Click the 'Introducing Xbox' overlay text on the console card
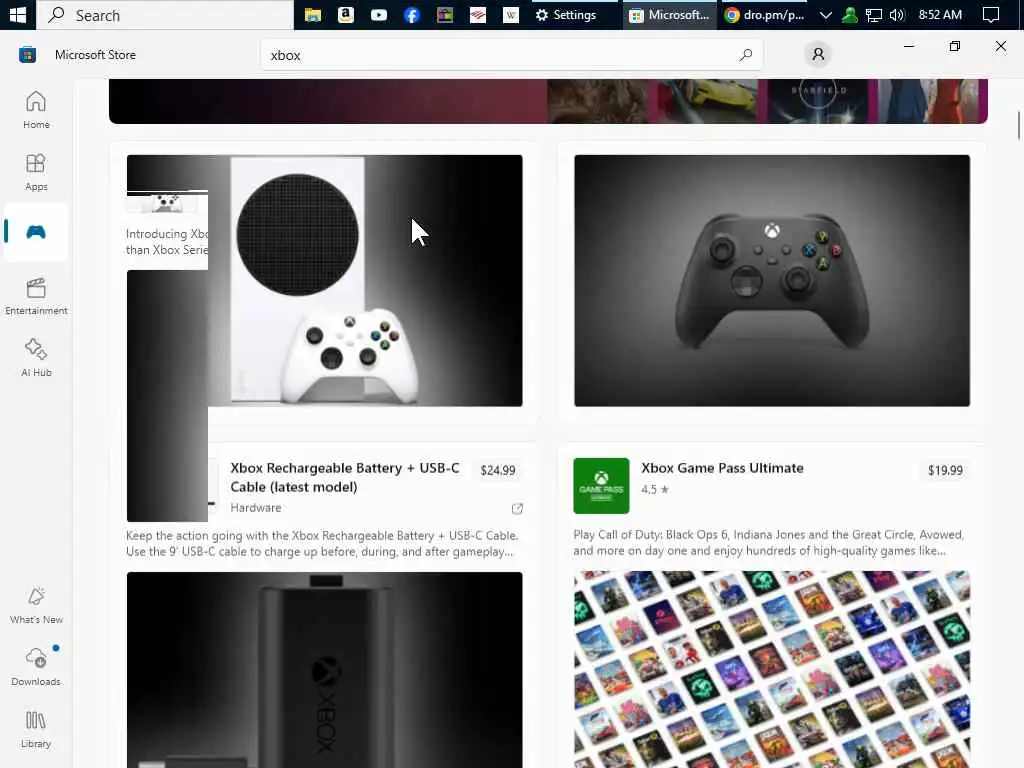The height and width of the screenshot is (768, 1024). click(167, 242)
